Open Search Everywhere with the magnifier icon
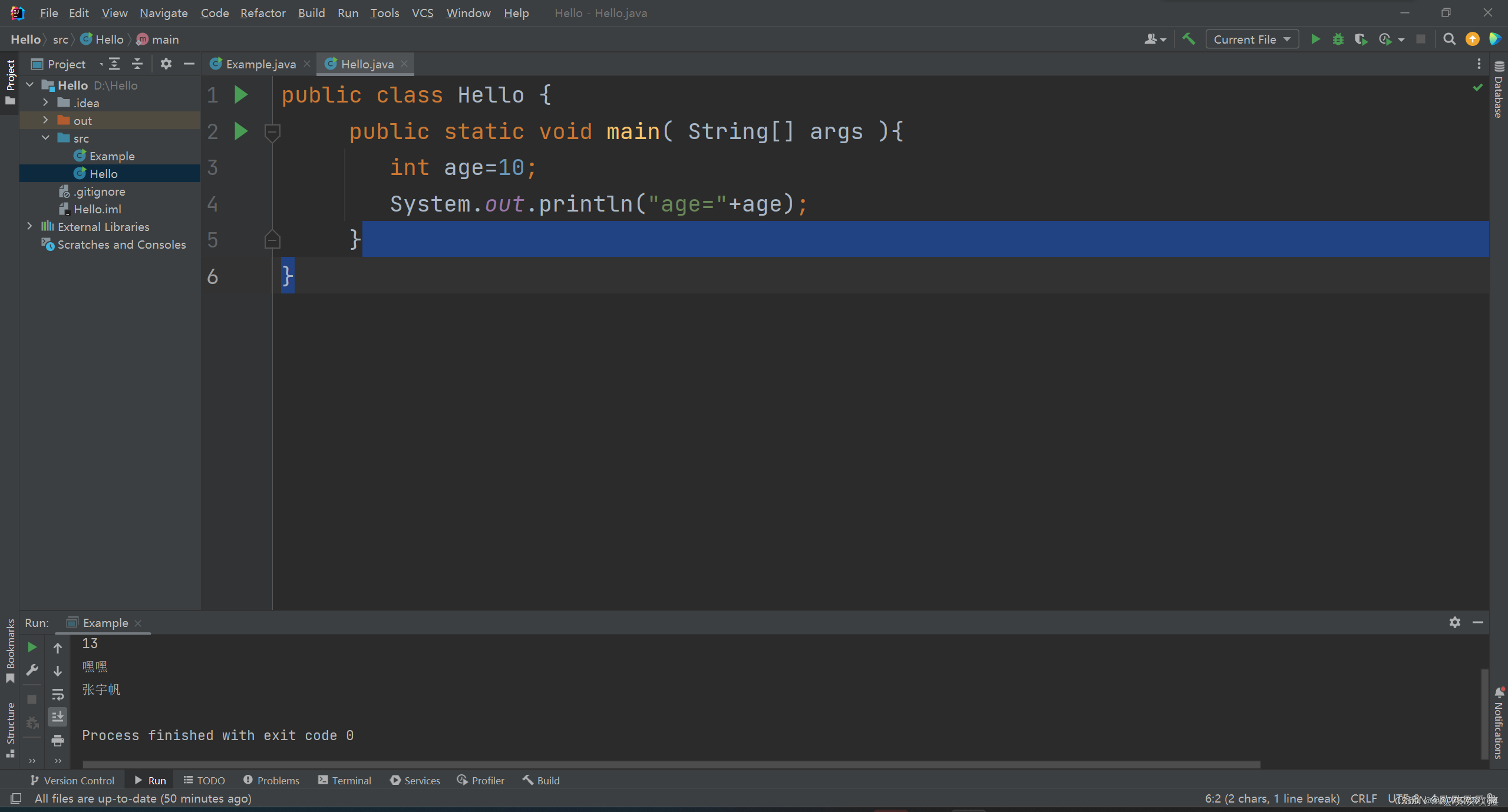The height and width of the screenshot is (812, 1508). point(1449,39)
